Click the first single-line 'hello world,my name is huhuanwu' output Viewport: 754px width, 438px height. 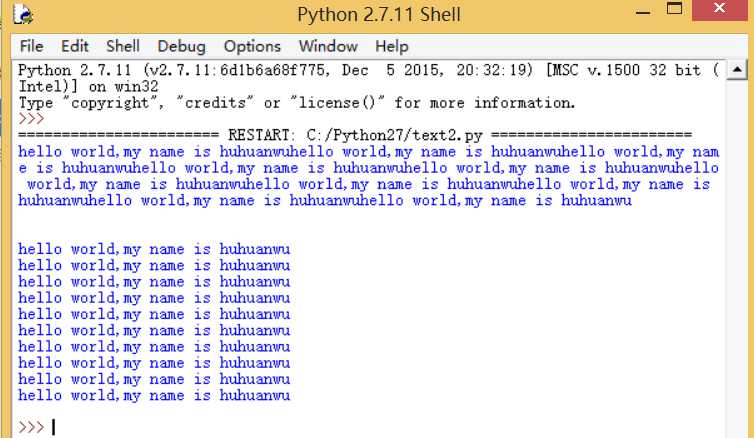pyautogui.click(x=154, y=249)
